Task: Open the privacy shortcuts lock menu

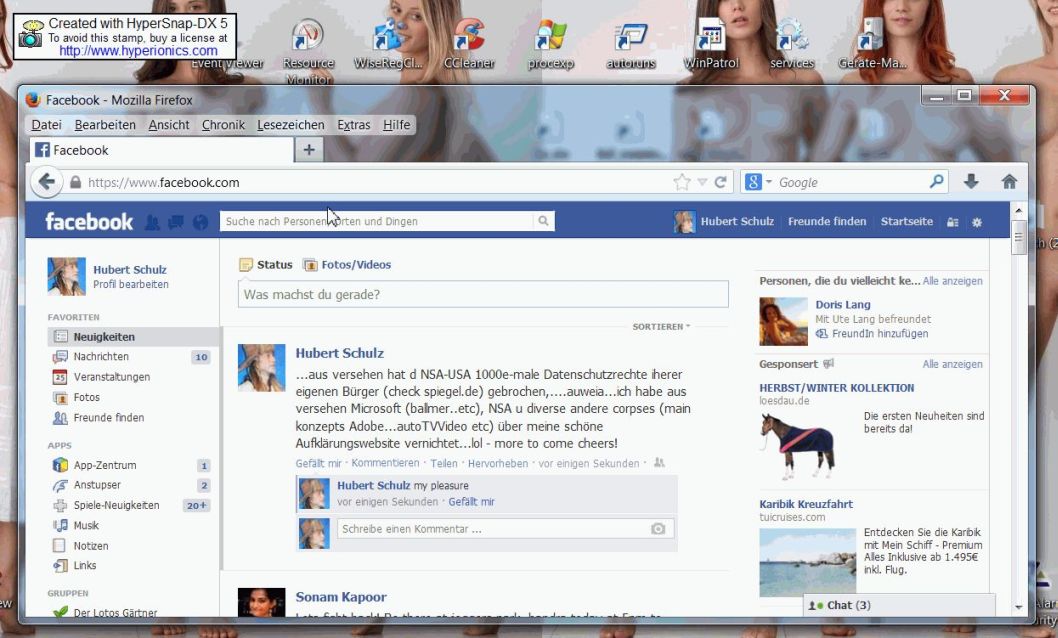Action: [x=953, y=222]
